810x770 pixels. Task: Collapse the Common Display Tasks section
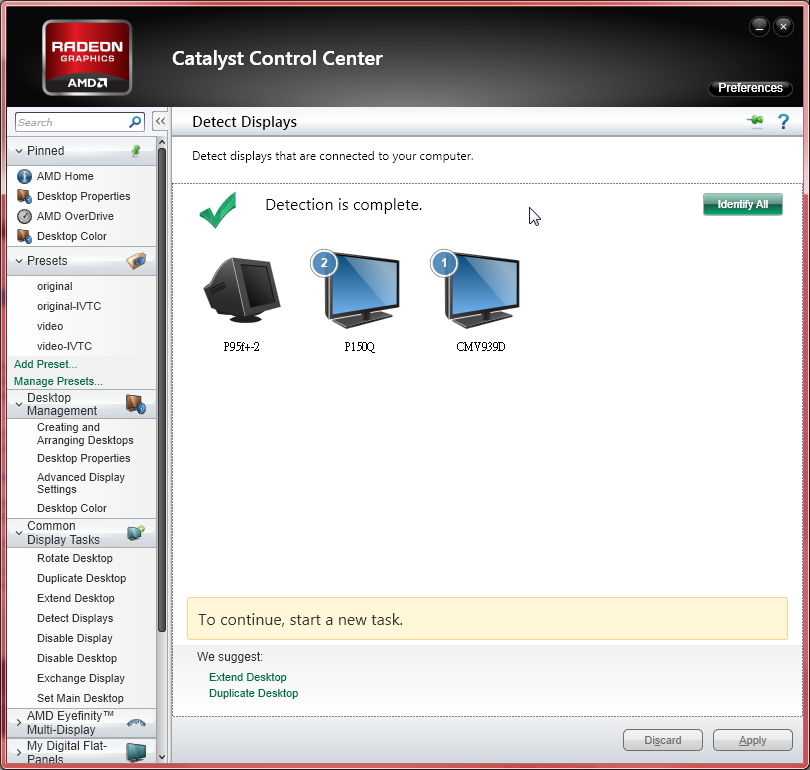(19, 532)
